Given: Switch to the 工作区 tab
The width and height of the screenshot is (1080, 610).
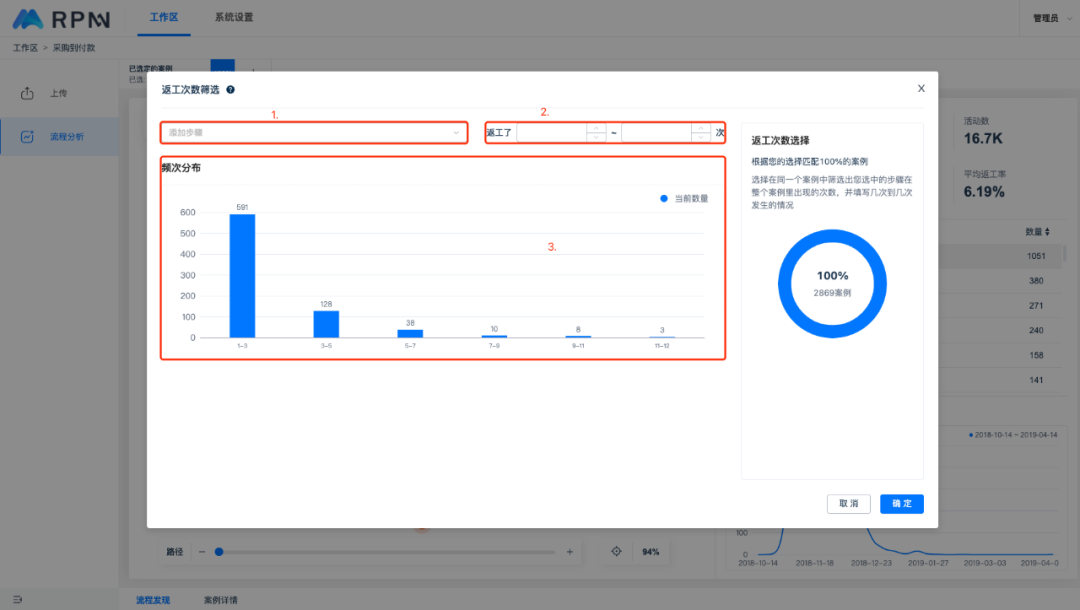Looking at the screenshot, I should point(163,18).
